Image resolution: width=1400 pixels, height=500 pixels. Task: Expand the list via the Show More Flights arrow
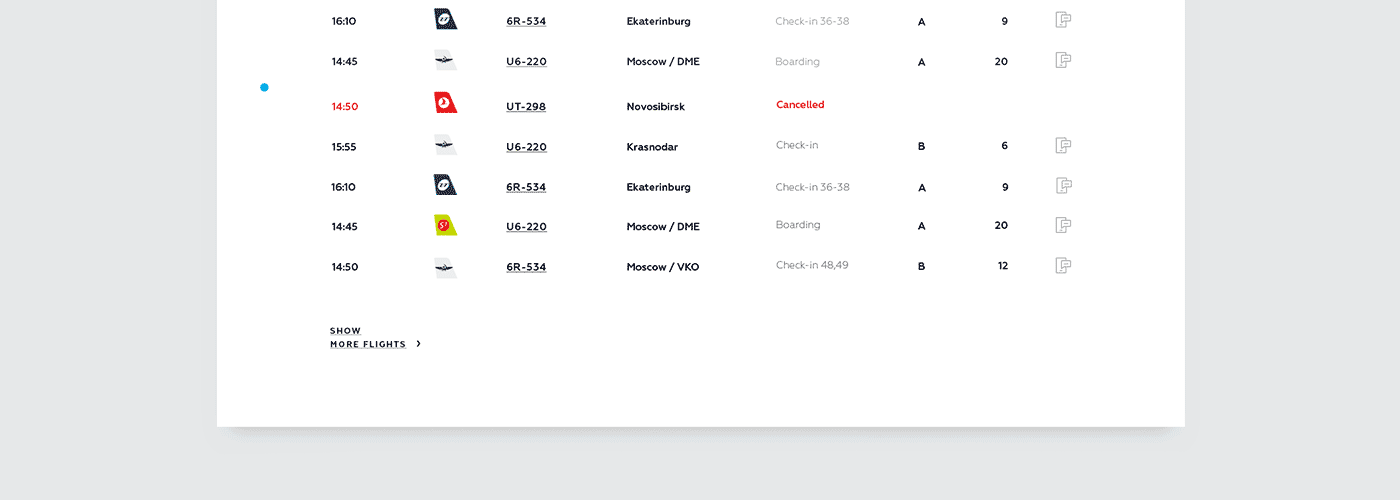pyautogui.click(x=418, y=344)
